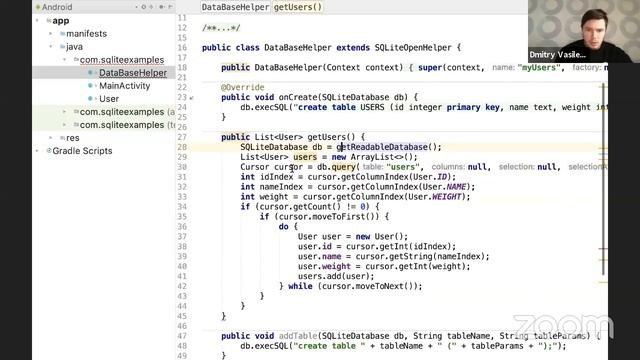Click cursor.moveToFirst() on line 35

click(x=326, y=217)
